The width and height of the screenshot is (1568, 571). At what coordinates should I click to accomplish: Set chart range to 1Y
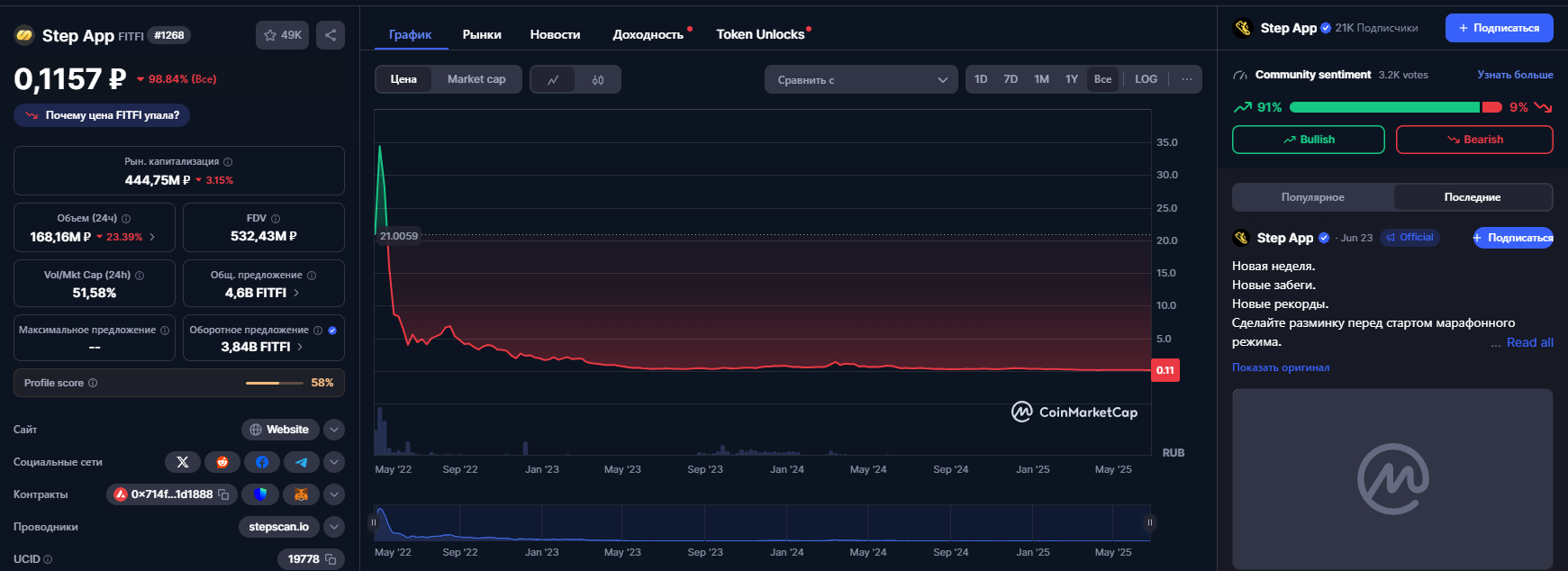pyautogui.click(x=1072, y=79)
